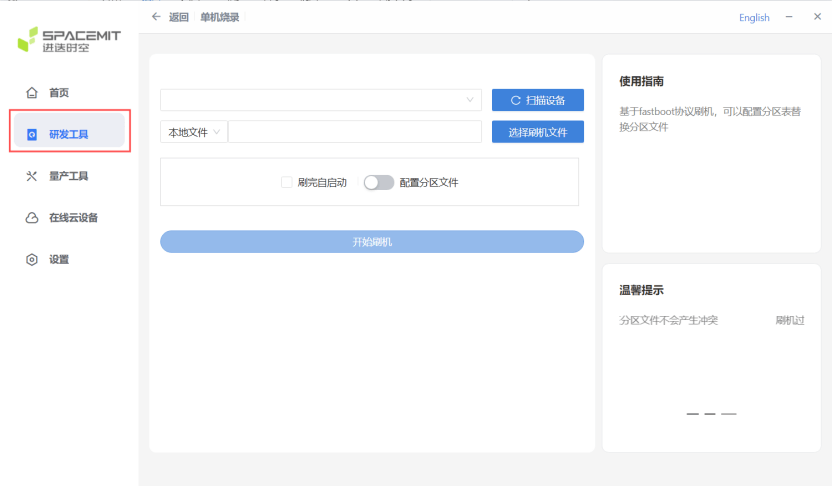Minimize the window
Screen dimensions: 832x486
tap(789, 17)
